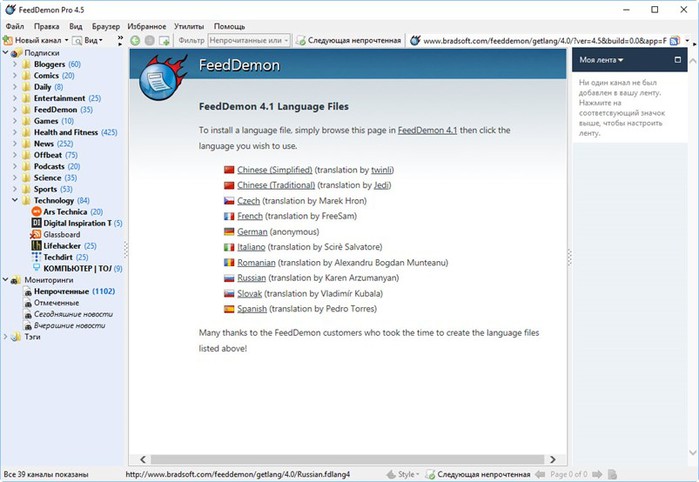Screen dimensions: 699x482
Task: Follow the German language link
Action: (x=252, y=232)
